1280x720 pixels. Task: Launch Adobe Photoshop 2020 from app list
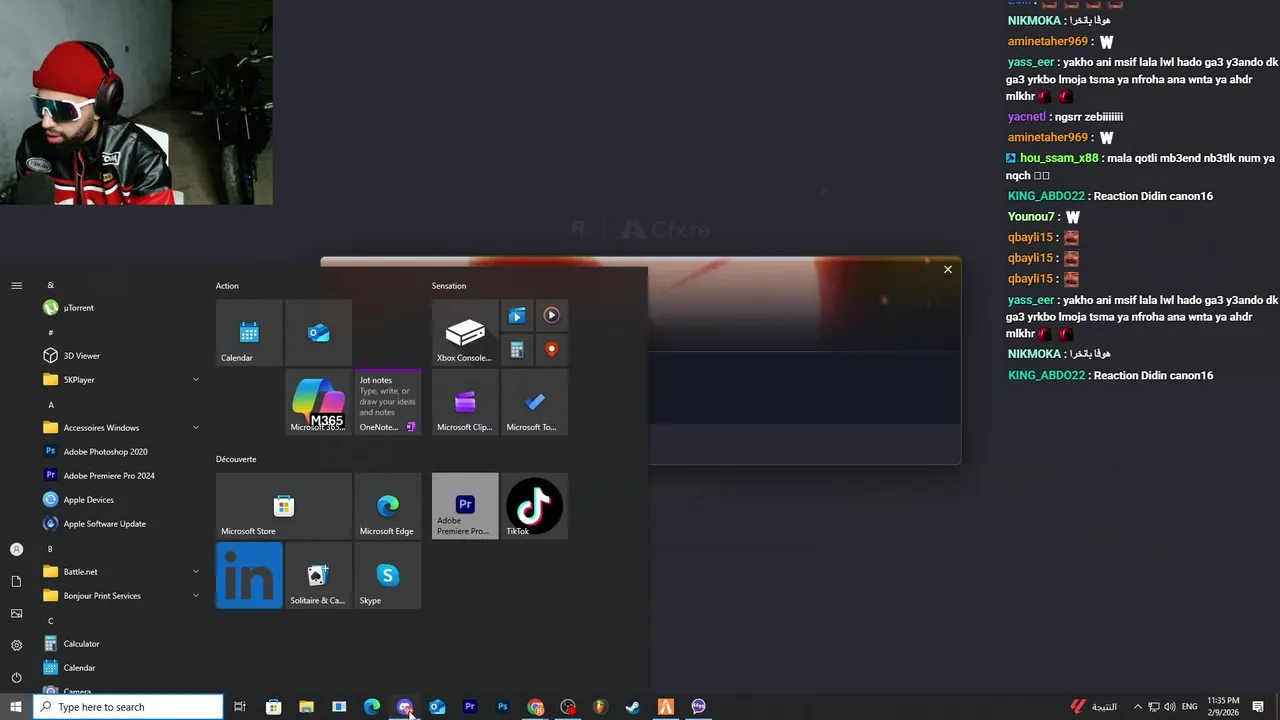tap(122, 452)
